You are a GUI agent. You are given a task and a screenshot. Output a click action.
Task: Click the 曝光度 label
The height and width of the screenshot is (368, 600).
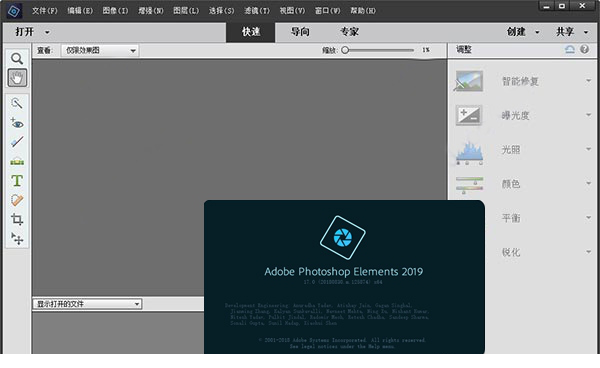pos(515,115)
